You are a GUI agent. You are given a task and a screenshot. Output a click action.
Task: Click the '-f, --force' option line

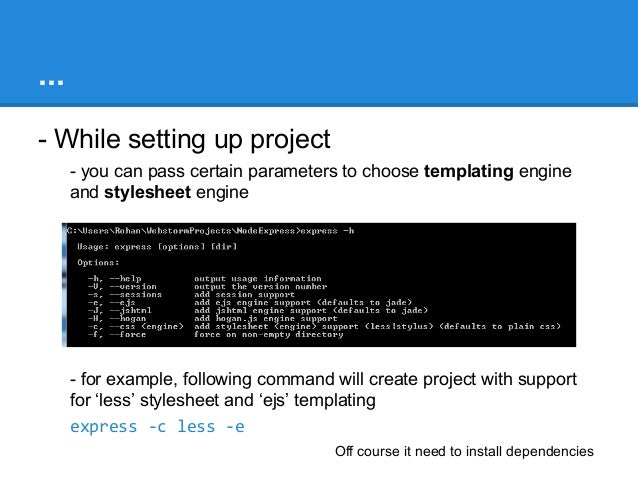pyautogui.click(x=216, y=335)
